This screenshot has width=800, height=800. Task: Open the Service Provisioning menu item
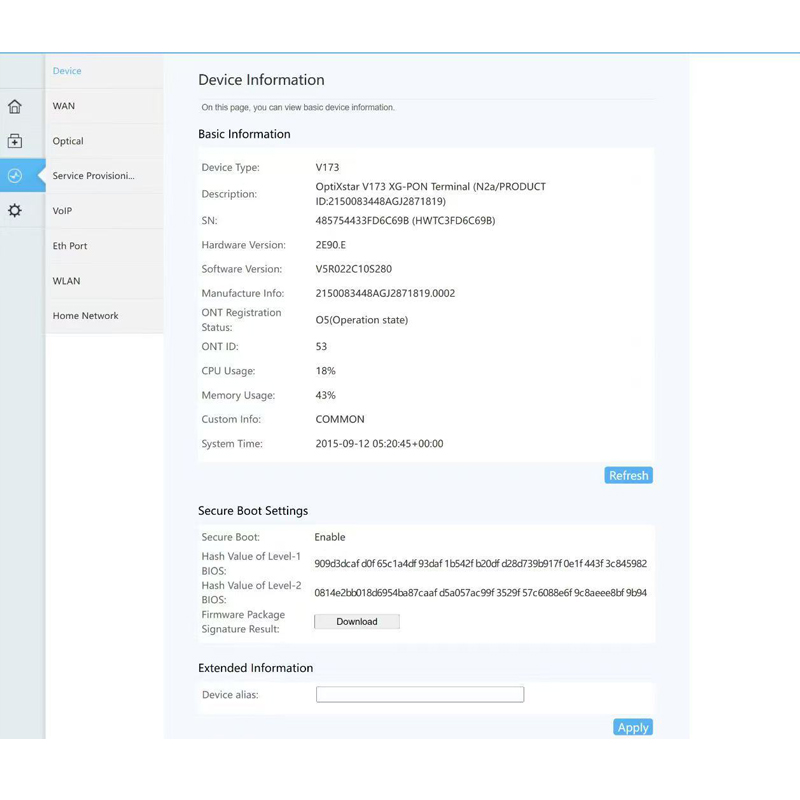93,176
